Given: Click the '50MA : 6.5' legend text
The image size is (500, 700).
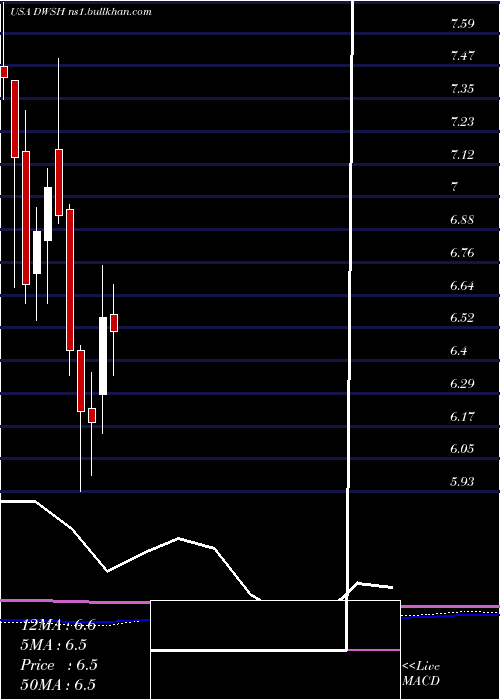Looking at the screenshot, I should 58,684.
